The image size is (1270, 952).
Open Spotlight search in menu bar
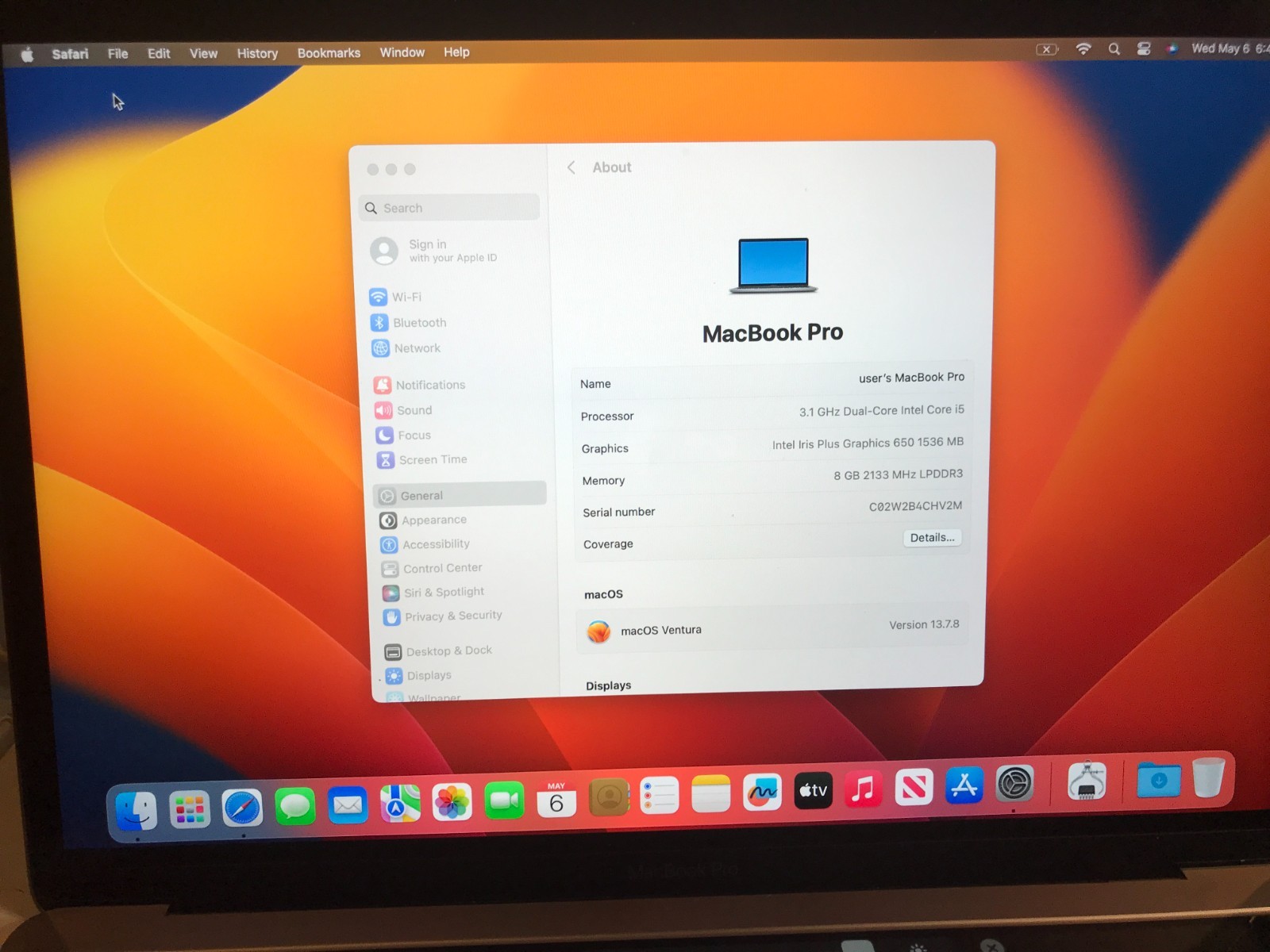click(1114, 49)
